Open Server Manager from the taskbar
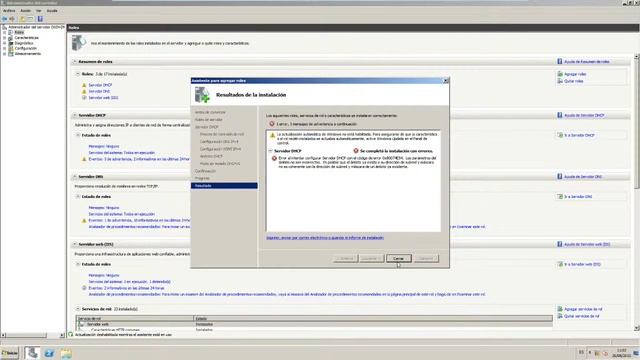This screenshot has width=640, height=360. tap(33, 353)
